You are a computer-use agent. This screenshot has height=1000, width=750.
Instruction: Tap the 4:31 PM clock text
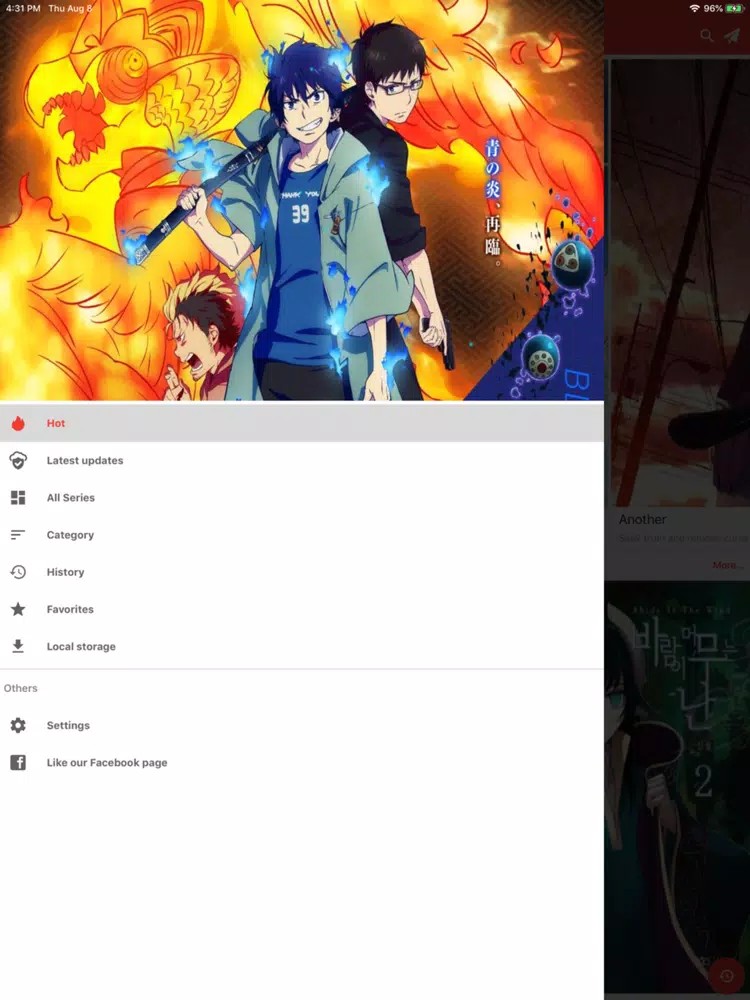pos(23,8)
